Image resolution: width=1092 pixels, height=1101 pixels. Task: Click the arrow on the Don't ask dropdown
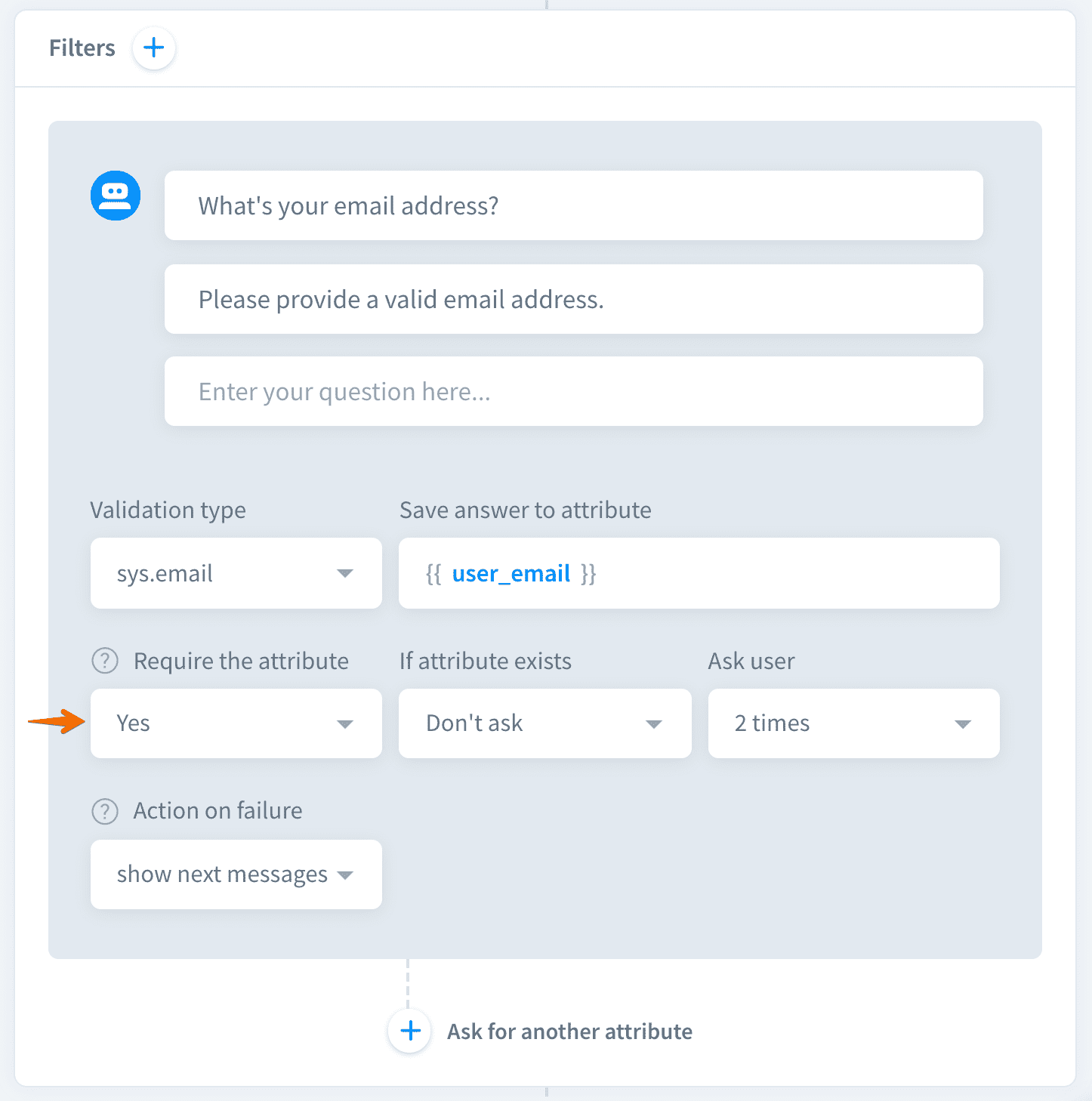pos(654,724)
